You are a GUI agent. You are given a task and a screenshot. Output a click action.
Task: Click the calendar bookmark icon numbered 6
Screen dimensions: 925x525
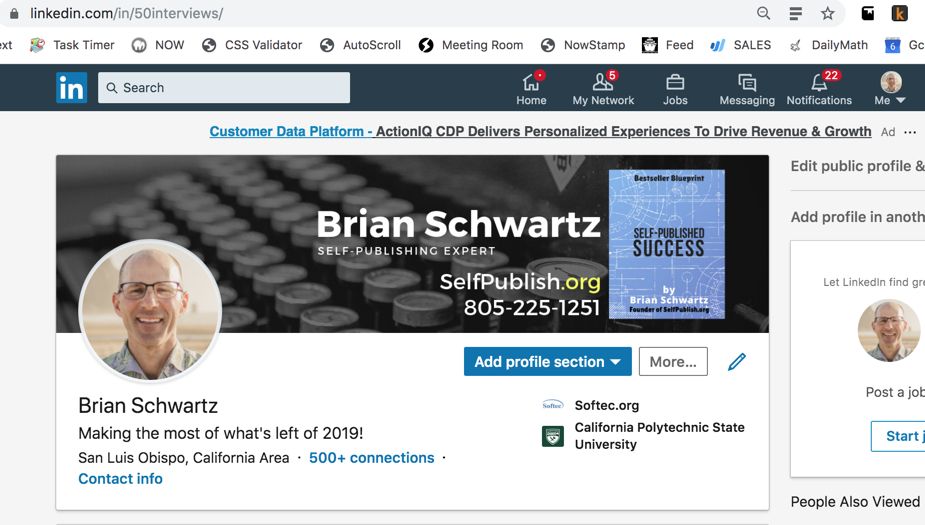(892, 45)
